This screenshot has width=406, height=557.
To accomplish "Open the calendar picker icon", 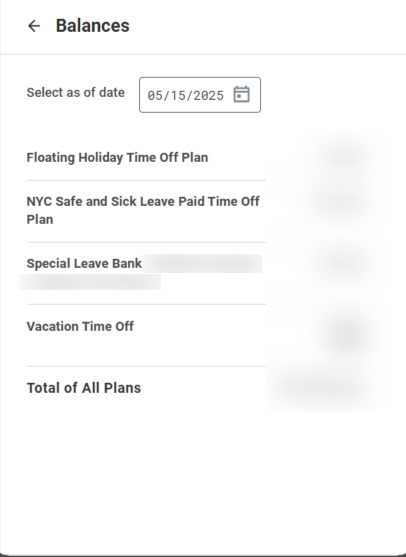I will point(242,94).
